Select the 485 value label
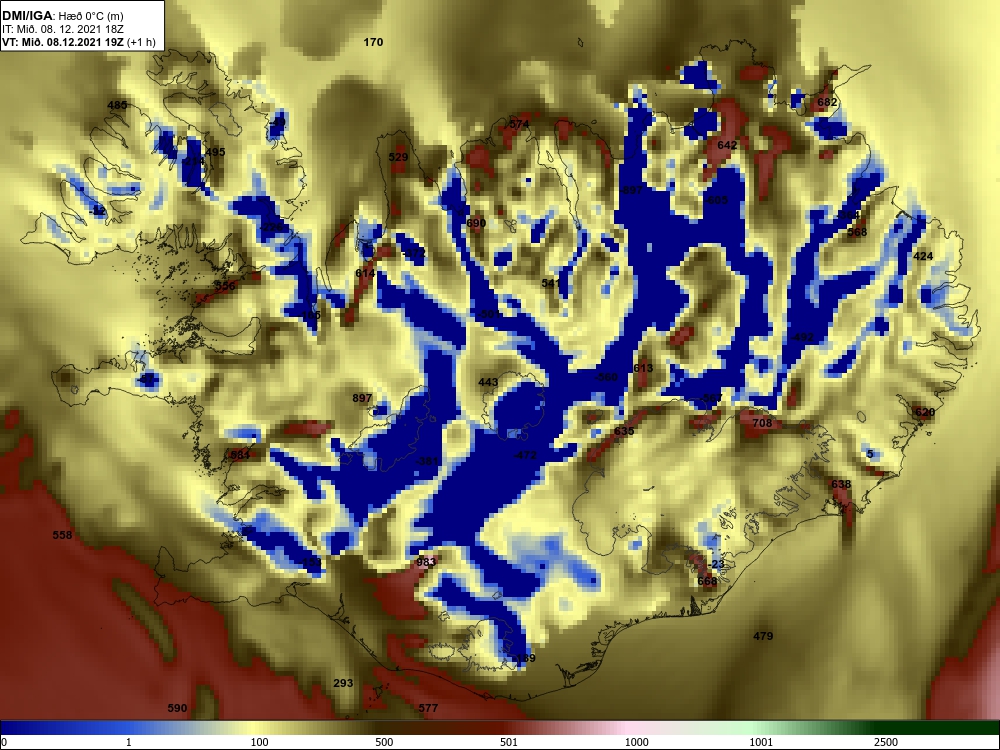1000x750 pixels. tap(117, 105)
